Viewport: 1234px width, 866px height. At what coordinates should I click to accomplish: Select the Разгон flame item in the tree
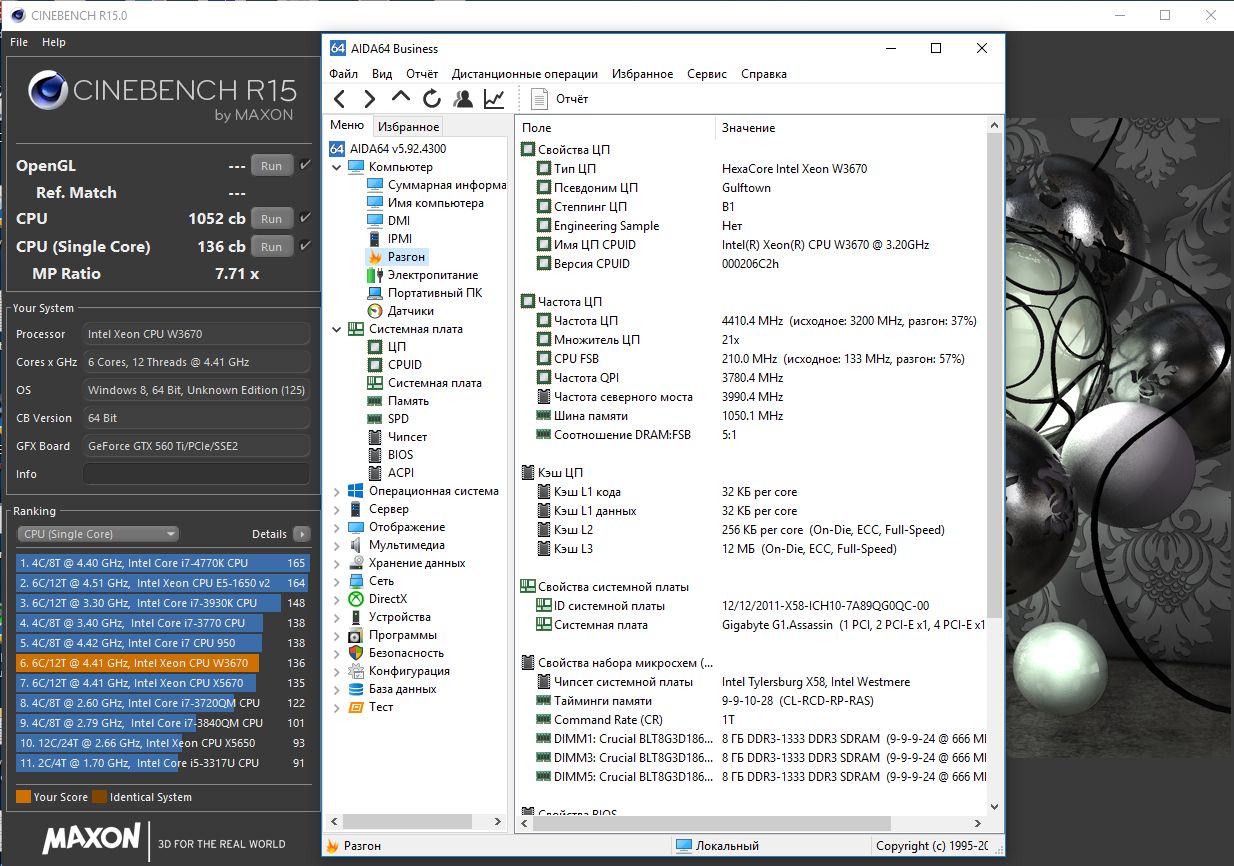(397, 257)
